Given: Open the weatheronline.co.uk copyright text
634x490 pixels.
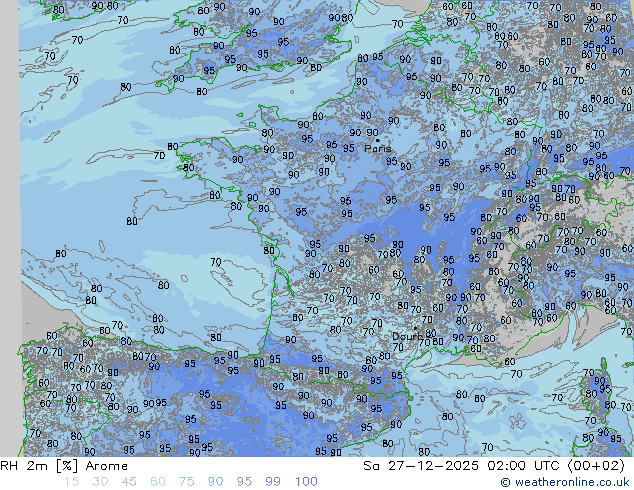Looking at the screenshot, I should tap(565, 482).
